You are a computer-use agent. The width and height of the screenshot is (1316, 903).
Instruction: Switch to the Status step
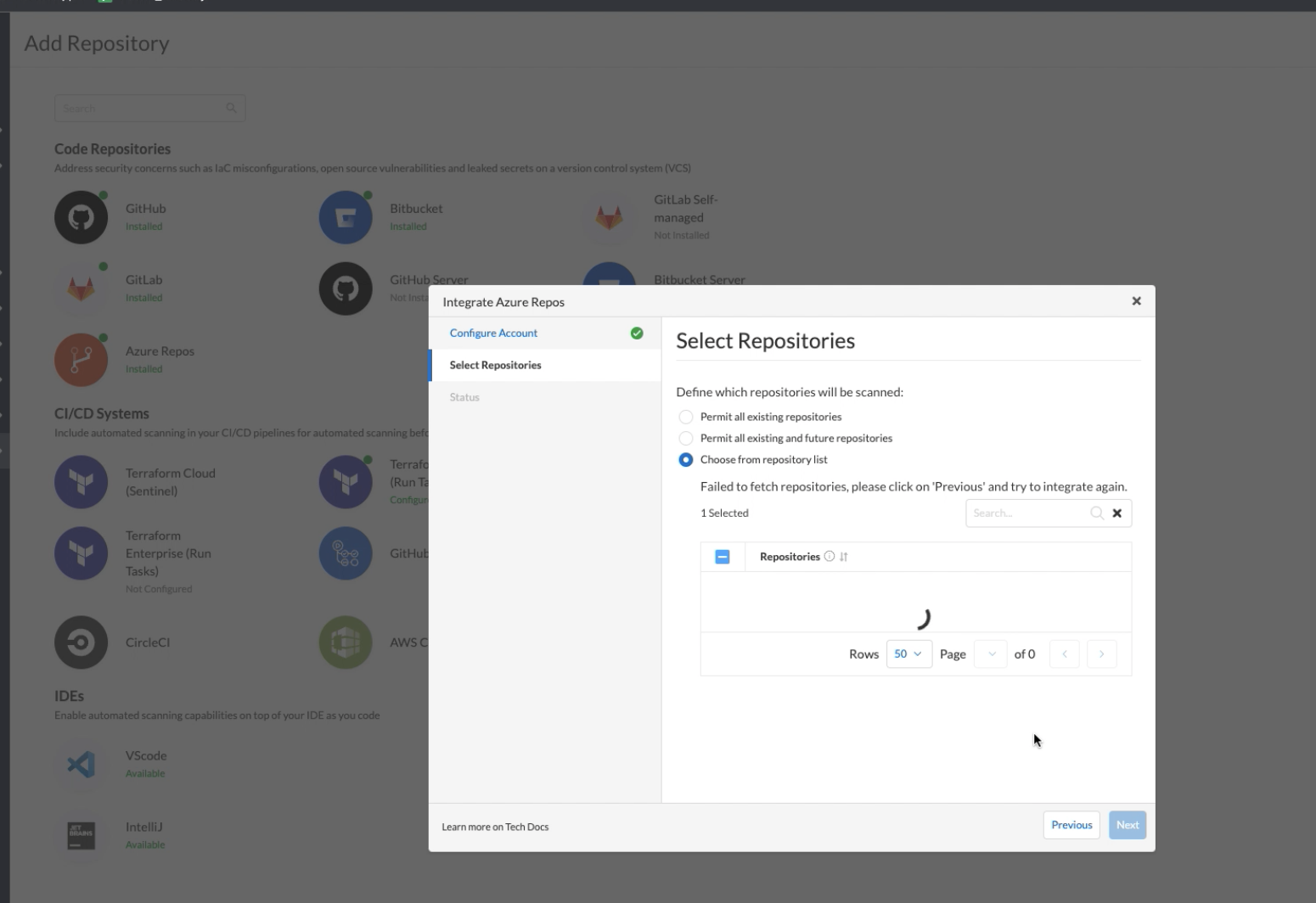click(x=464, y=396)
